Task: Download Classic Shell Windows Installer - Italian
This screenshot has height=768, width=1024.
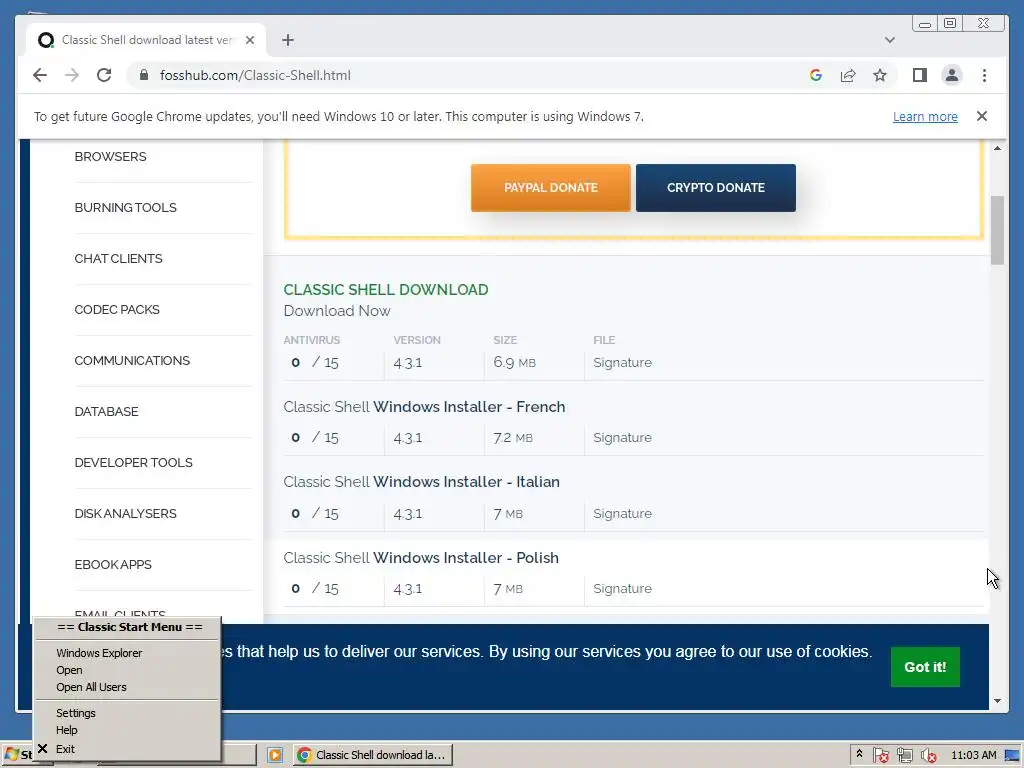Action: [421, 482]
